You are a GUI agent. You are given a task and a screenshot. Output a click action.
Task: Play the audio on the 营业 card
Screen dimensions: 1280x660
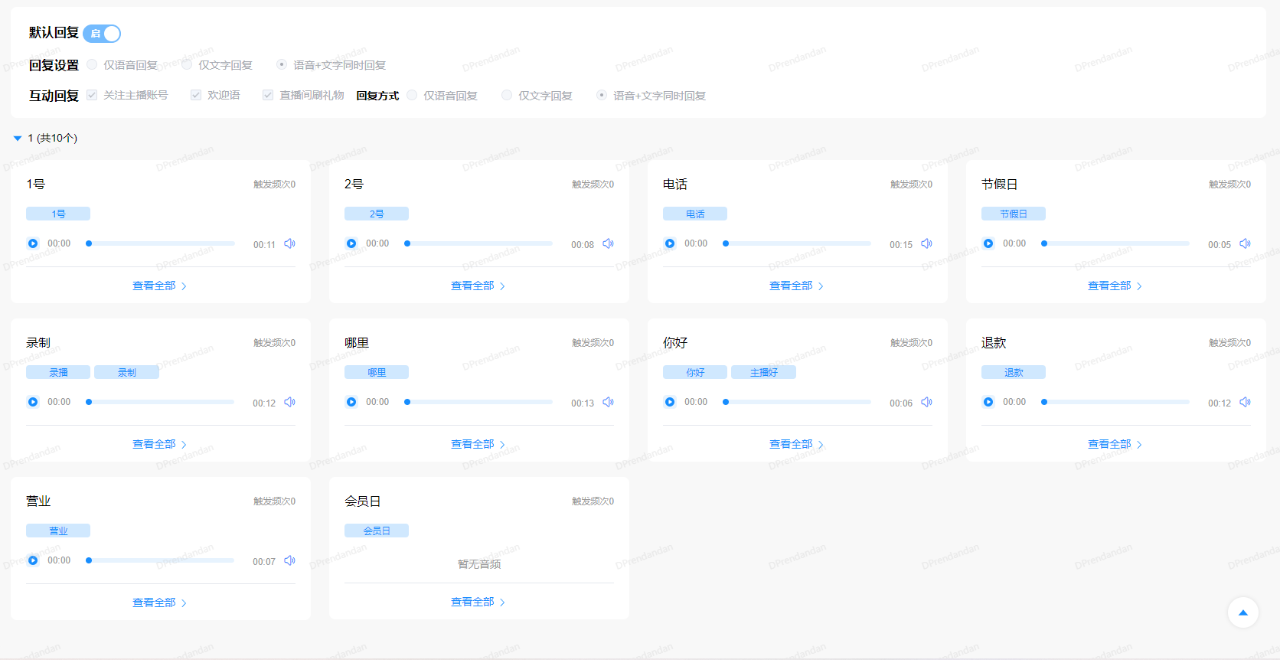click(32, 561)
